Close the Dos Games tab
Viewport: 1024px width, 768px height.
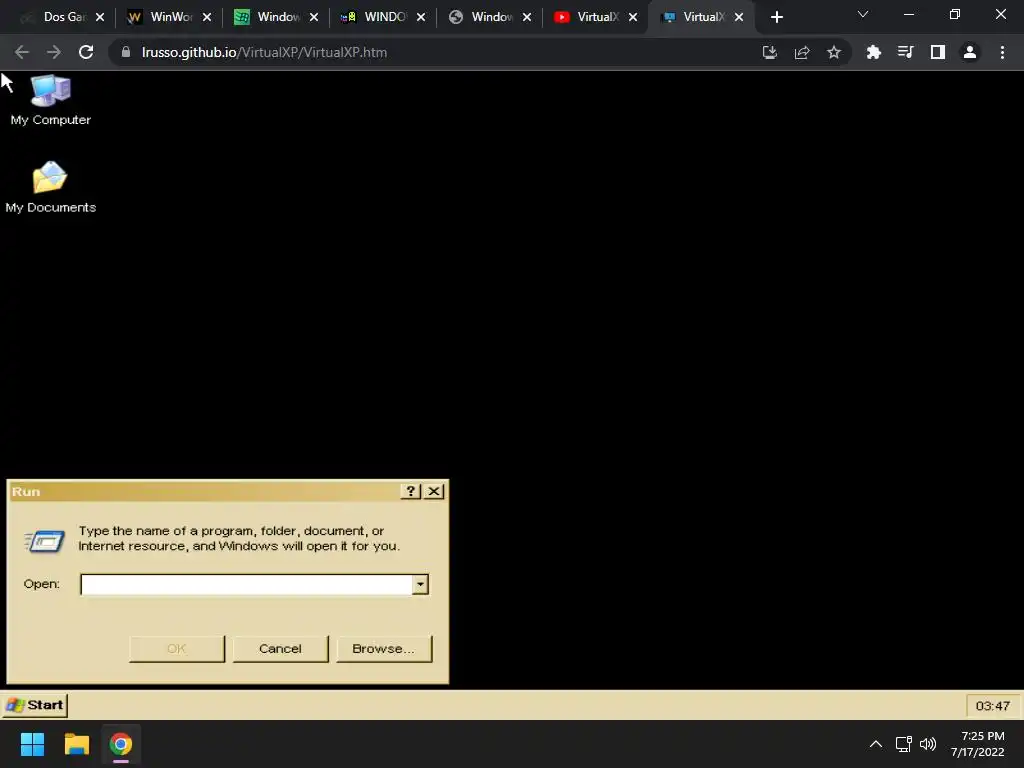pyautogui.click(x=100, y=17)
